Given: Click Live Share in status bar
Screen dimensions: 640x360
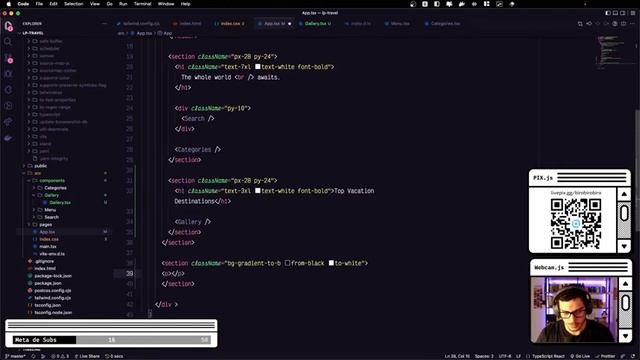Looking at the screenshot, I should (87, 356).
